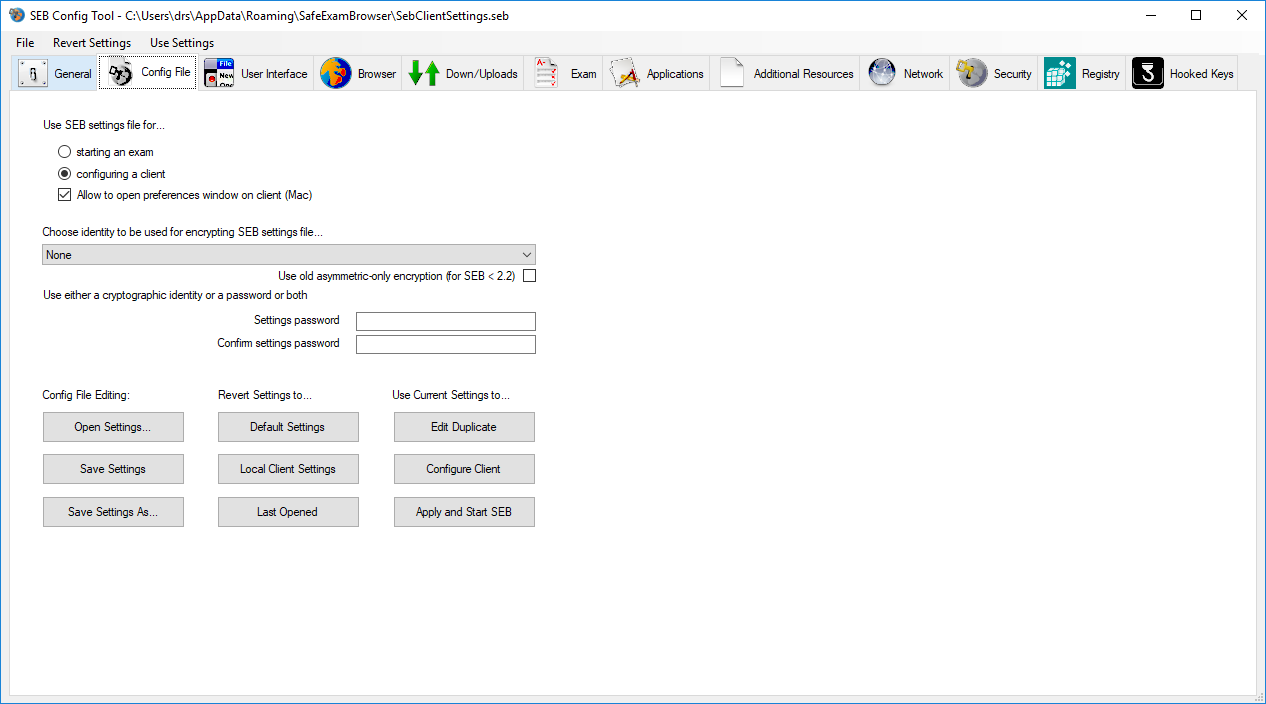Image resolution: width=1266 pixels, height=704 pixels.
Task: Switch to the Security tab
Action: point(994,74)
